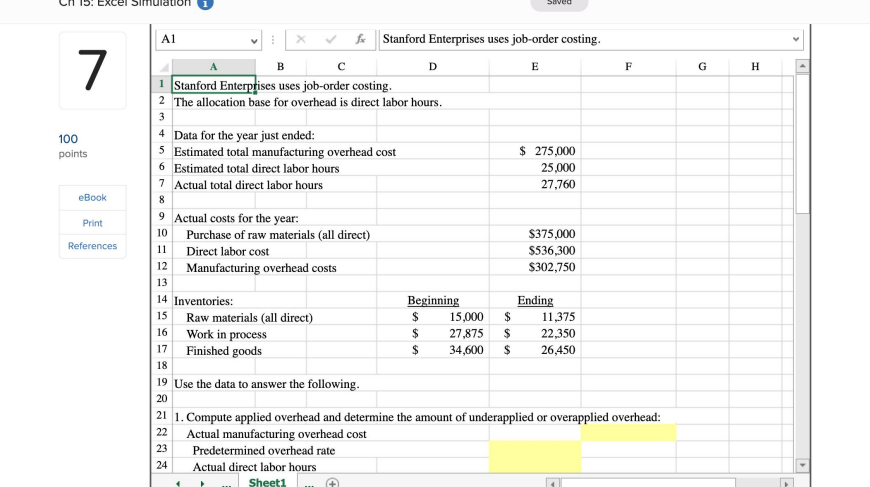870x487 pixels.
Task: Click 'Use the data to answer the following.'
Action: click(266, 384)
